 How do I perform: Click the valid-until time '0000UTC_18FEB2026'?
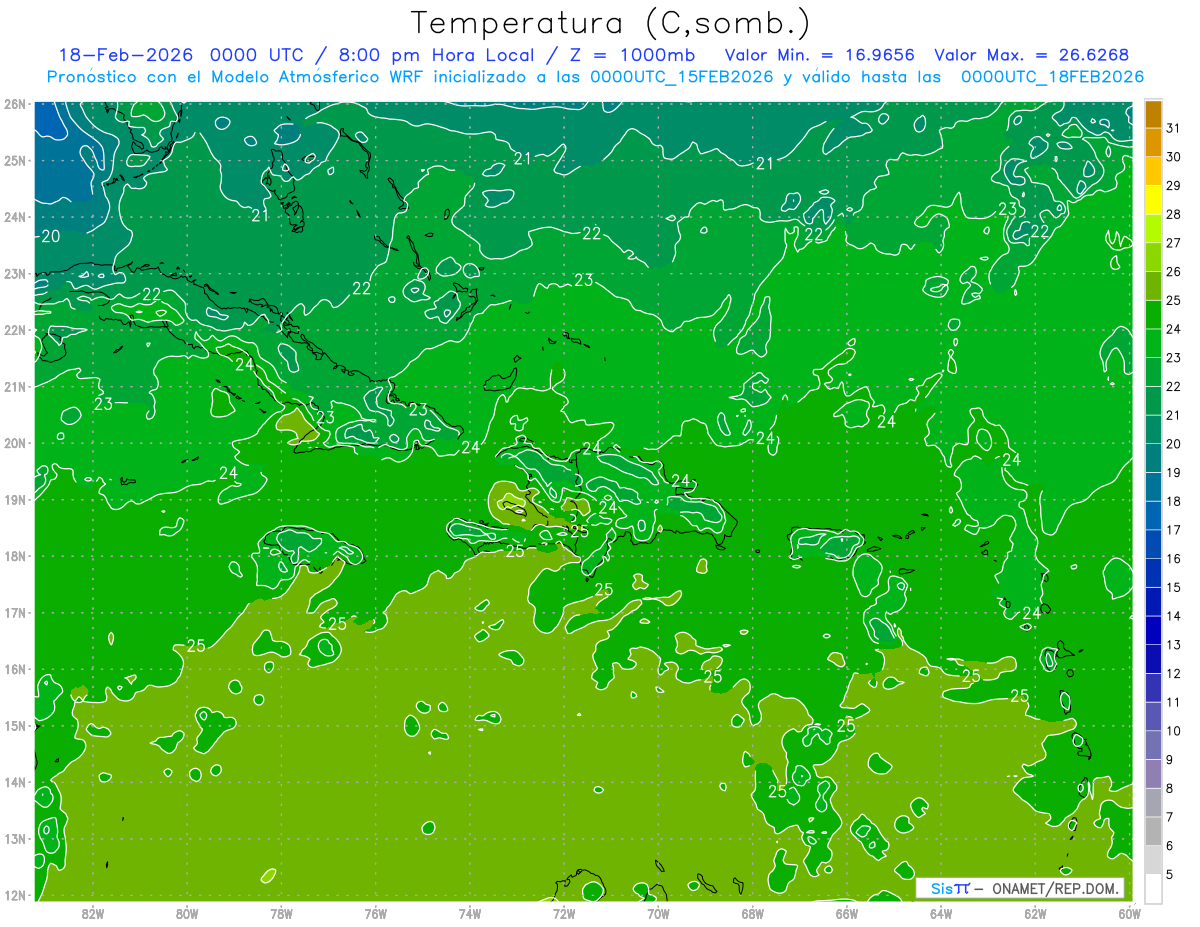(1052, 77)
